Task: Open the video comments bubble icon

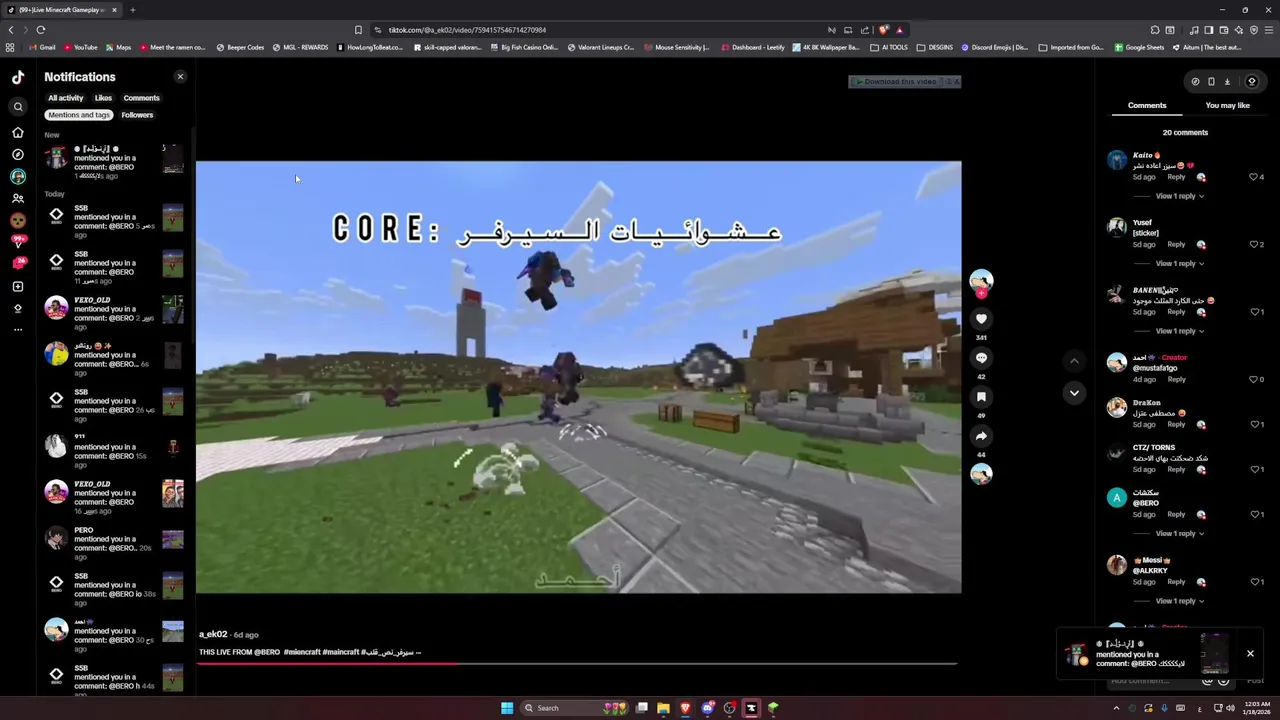Action: tap(981, 358)
